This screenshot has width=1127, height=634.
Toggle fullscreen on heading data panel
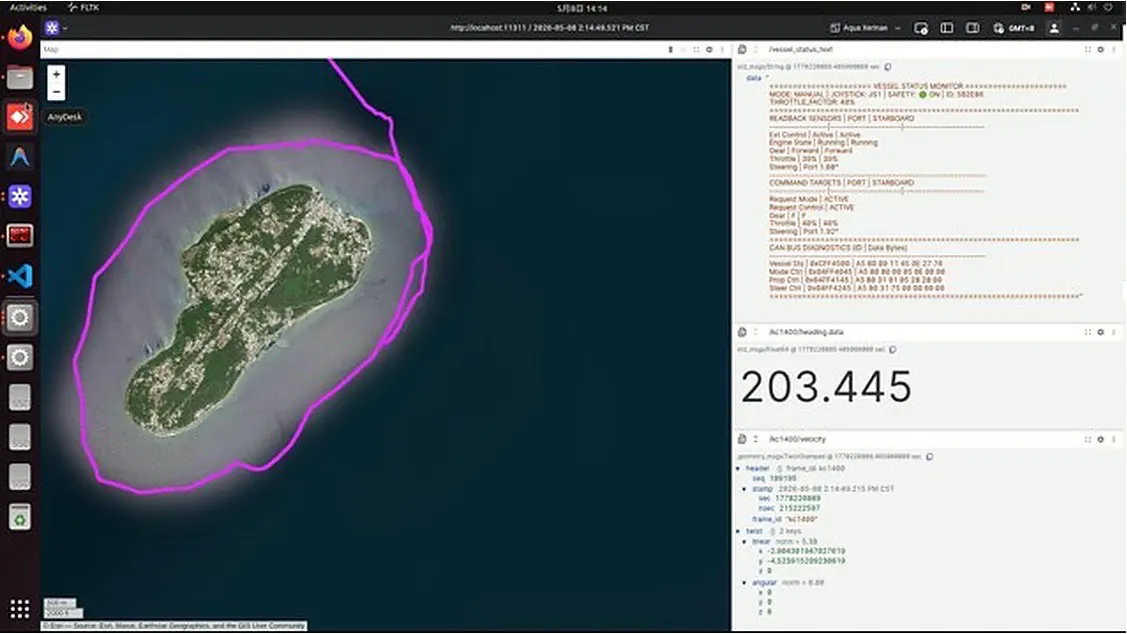1087,332
